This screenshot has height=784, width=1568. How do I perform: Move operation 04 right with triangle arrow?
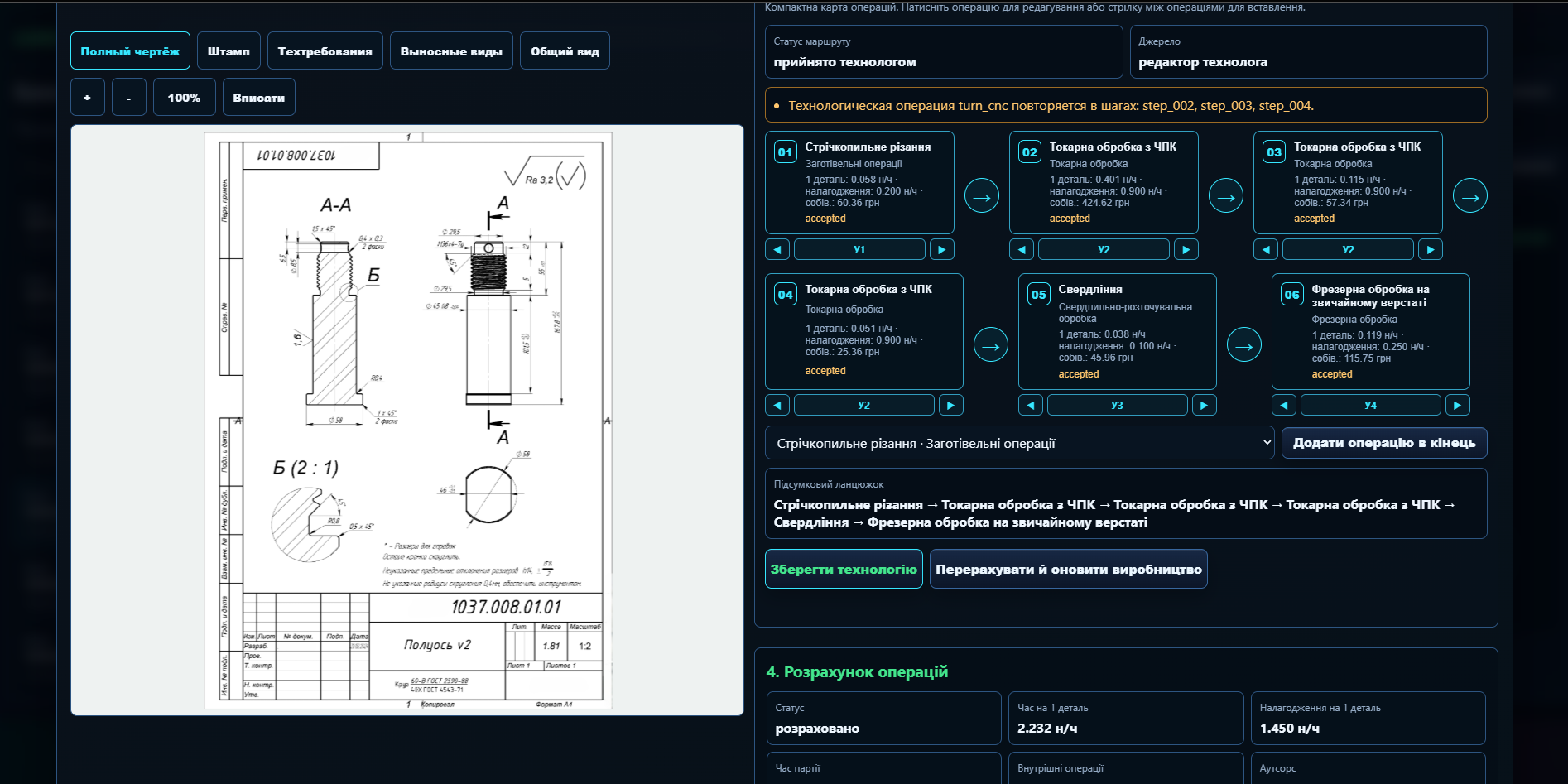tap(951, 405)
